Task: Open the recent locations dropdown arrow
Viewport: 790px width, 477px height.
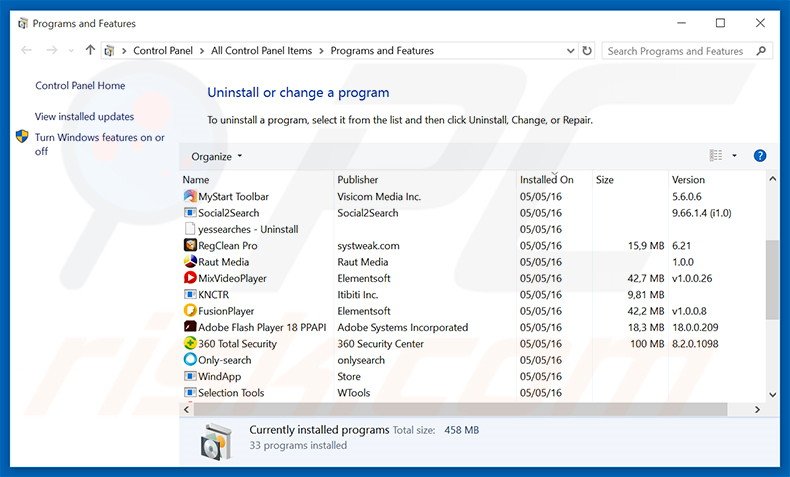Action: click(71, 51)
